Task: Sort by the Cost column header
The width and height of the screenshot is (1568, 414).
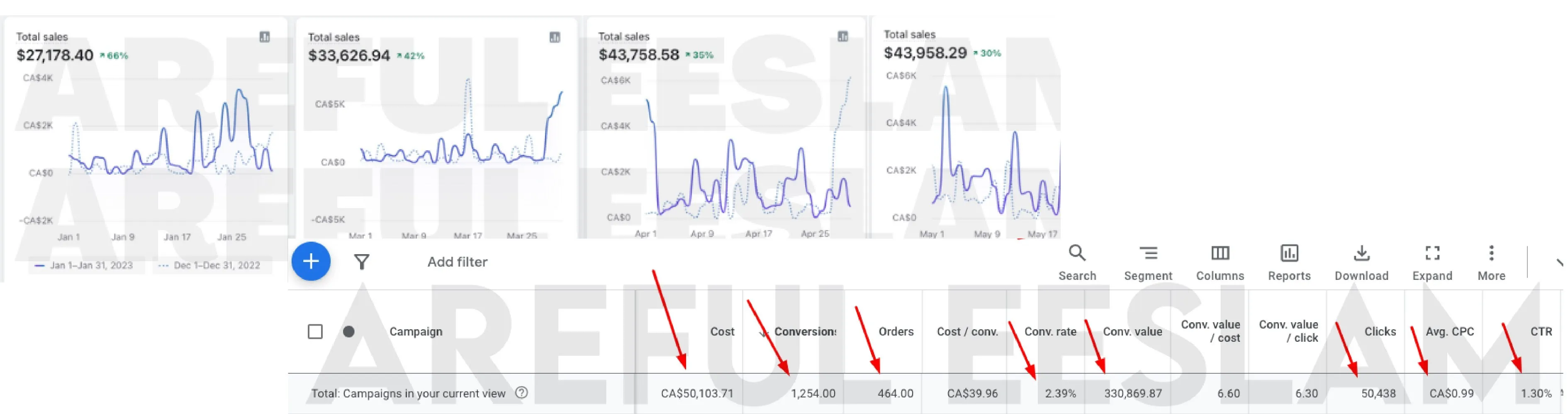Action: [x=722, y=332]
